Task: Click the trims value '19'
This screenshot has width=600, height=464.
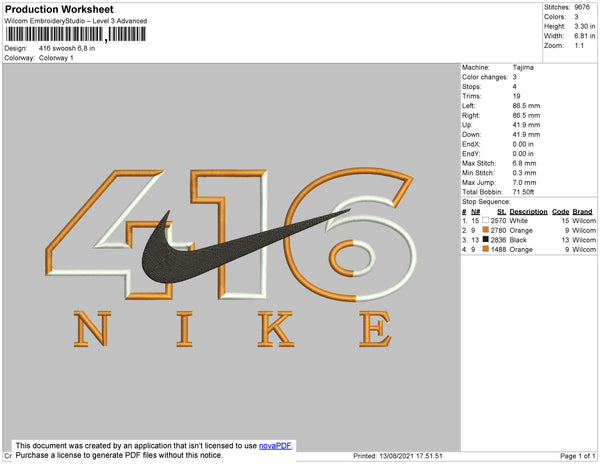Action: pyautogui.click(x=516, y=96)
